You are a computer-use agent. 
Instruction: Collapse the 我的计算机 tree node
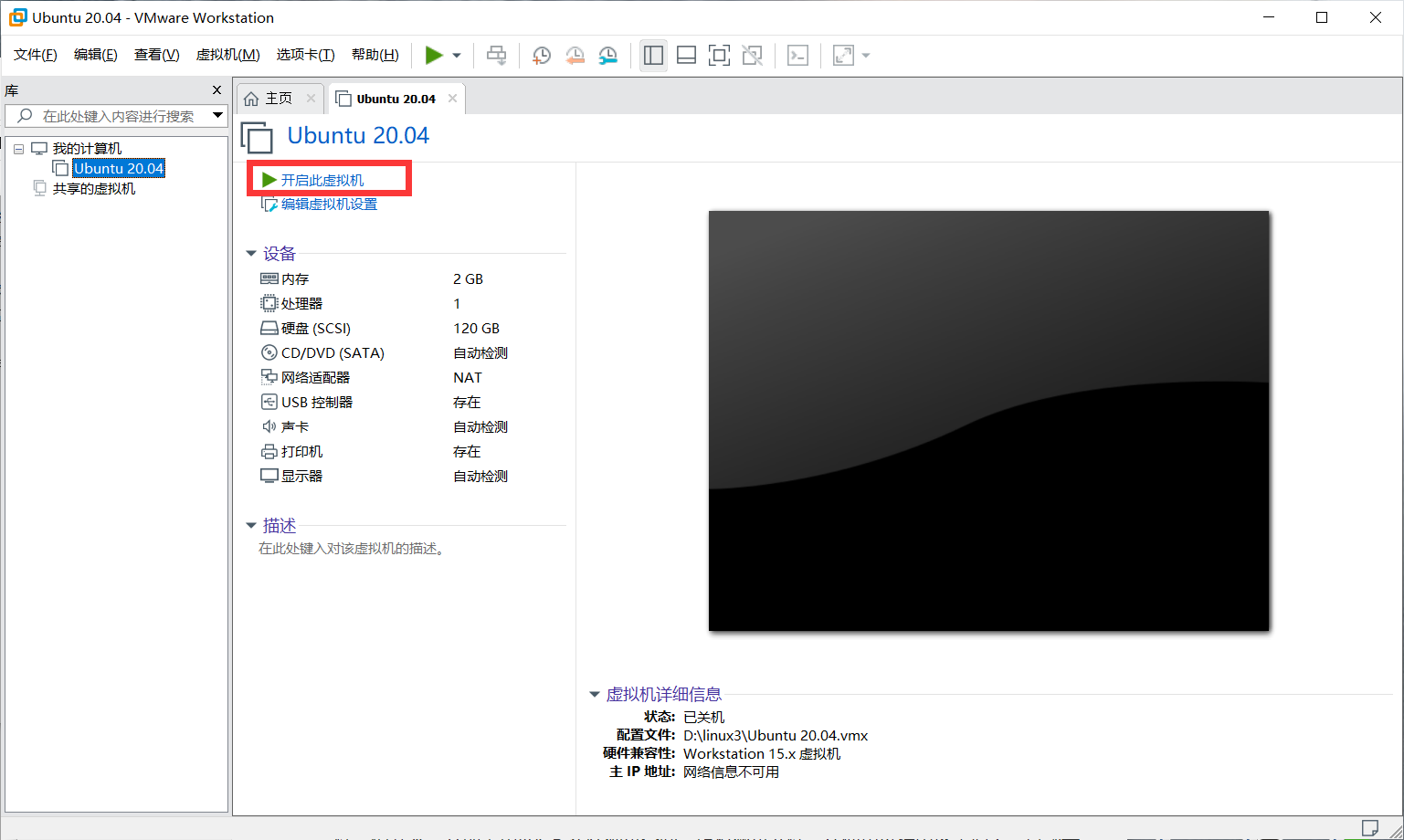(18, 149)
